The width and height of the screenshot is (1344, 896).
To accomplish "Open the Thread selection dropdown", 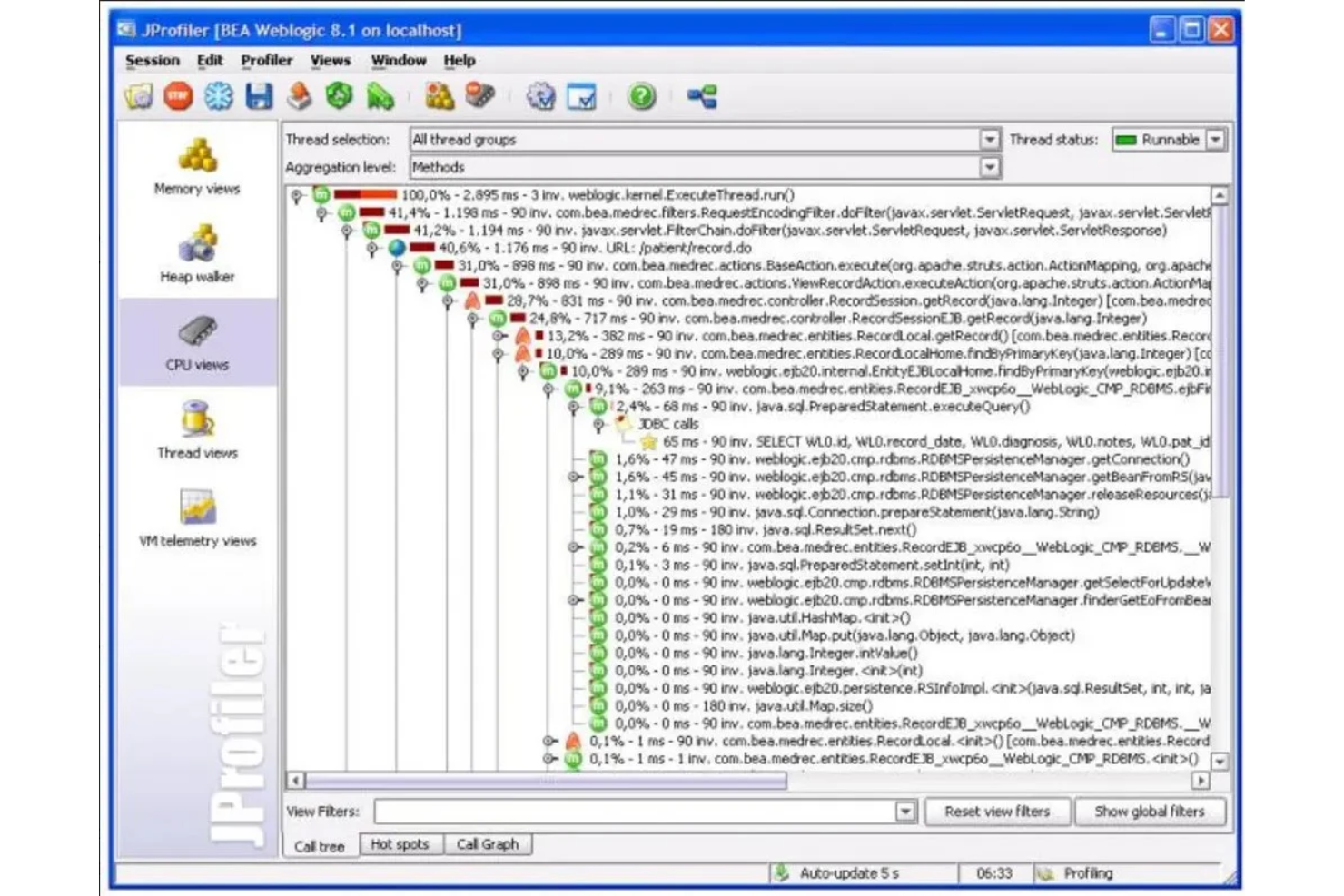I will coord(990,140).
